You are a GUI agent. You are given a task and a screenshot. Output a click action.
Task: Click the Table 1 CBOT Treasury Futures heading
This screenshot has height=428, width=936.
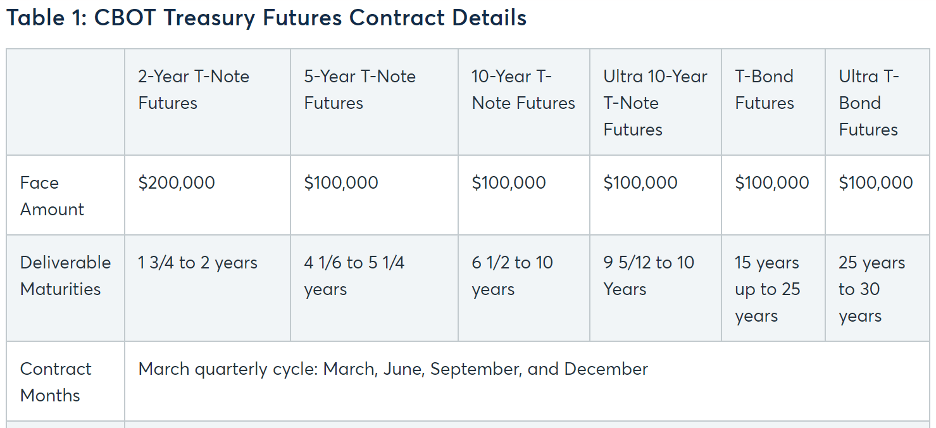tap(267, 18)
